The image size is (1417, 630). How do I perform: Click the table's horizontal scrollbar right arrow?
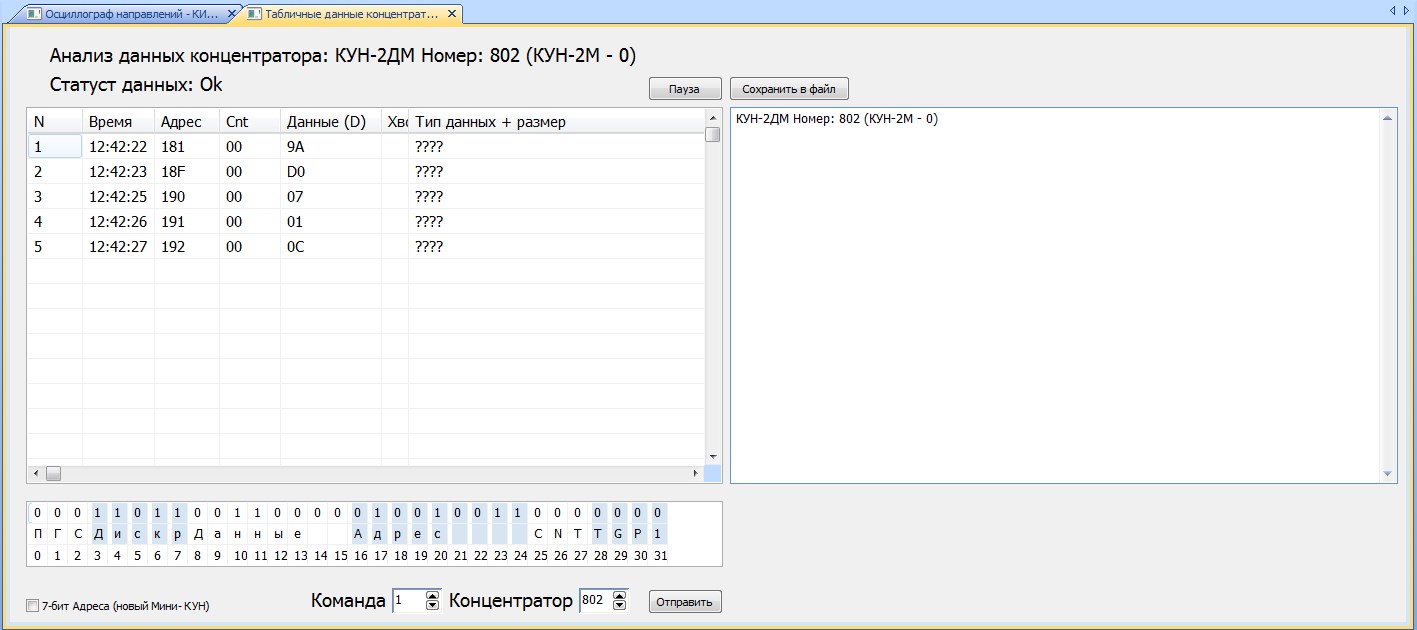pyautogui.click(x=696, y=472)
